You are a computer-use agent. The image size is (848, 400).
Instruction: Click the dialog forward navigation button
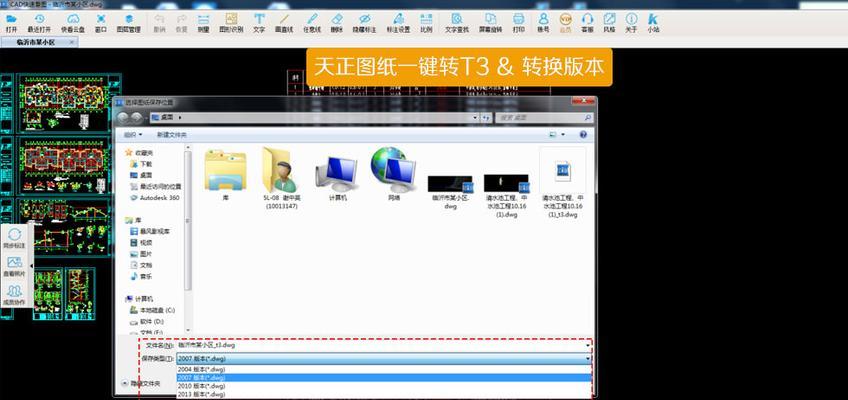pyautogui.click(x=137, y=117)
